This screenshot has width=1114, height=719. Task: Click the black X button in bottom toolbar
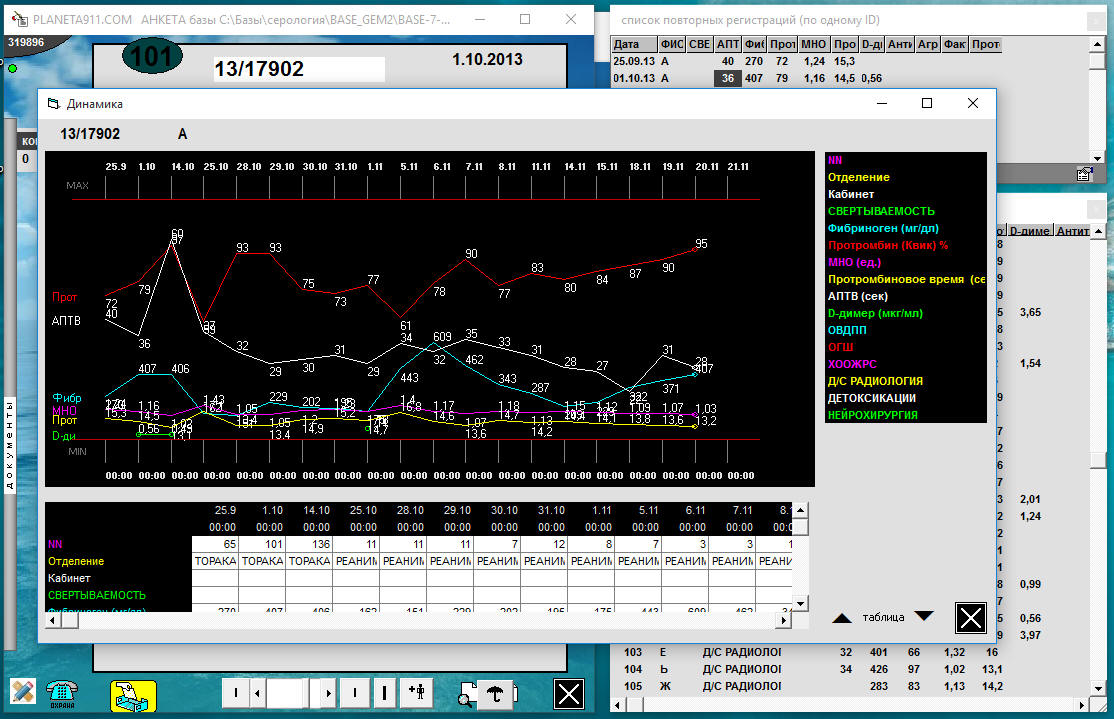click(x=569, y=692)
